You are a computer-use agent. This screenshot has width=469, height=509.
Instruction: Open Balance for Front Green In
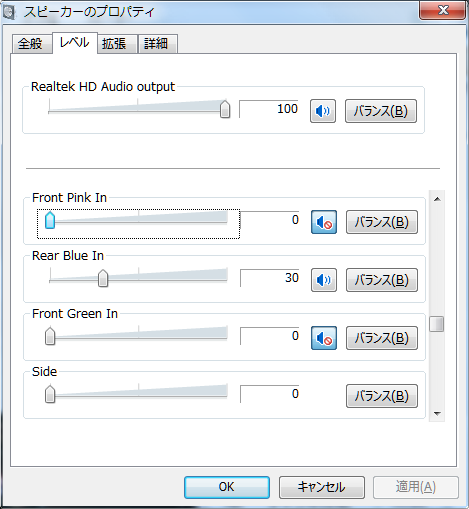(x=382, y=338)
